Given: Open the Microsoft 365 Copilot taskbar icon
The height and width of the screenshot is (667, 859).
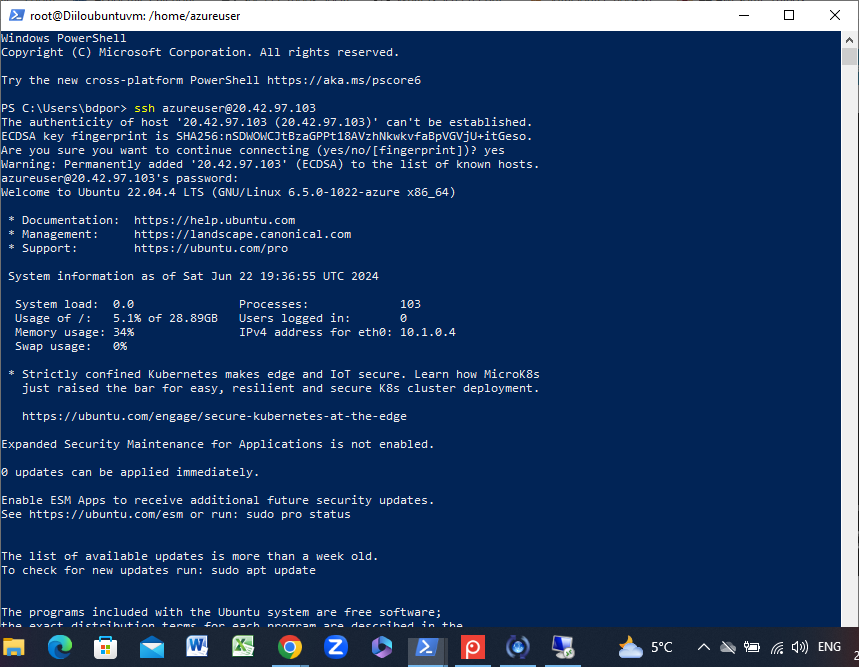Looking at the screenshot, I should [x=382, y=647].
